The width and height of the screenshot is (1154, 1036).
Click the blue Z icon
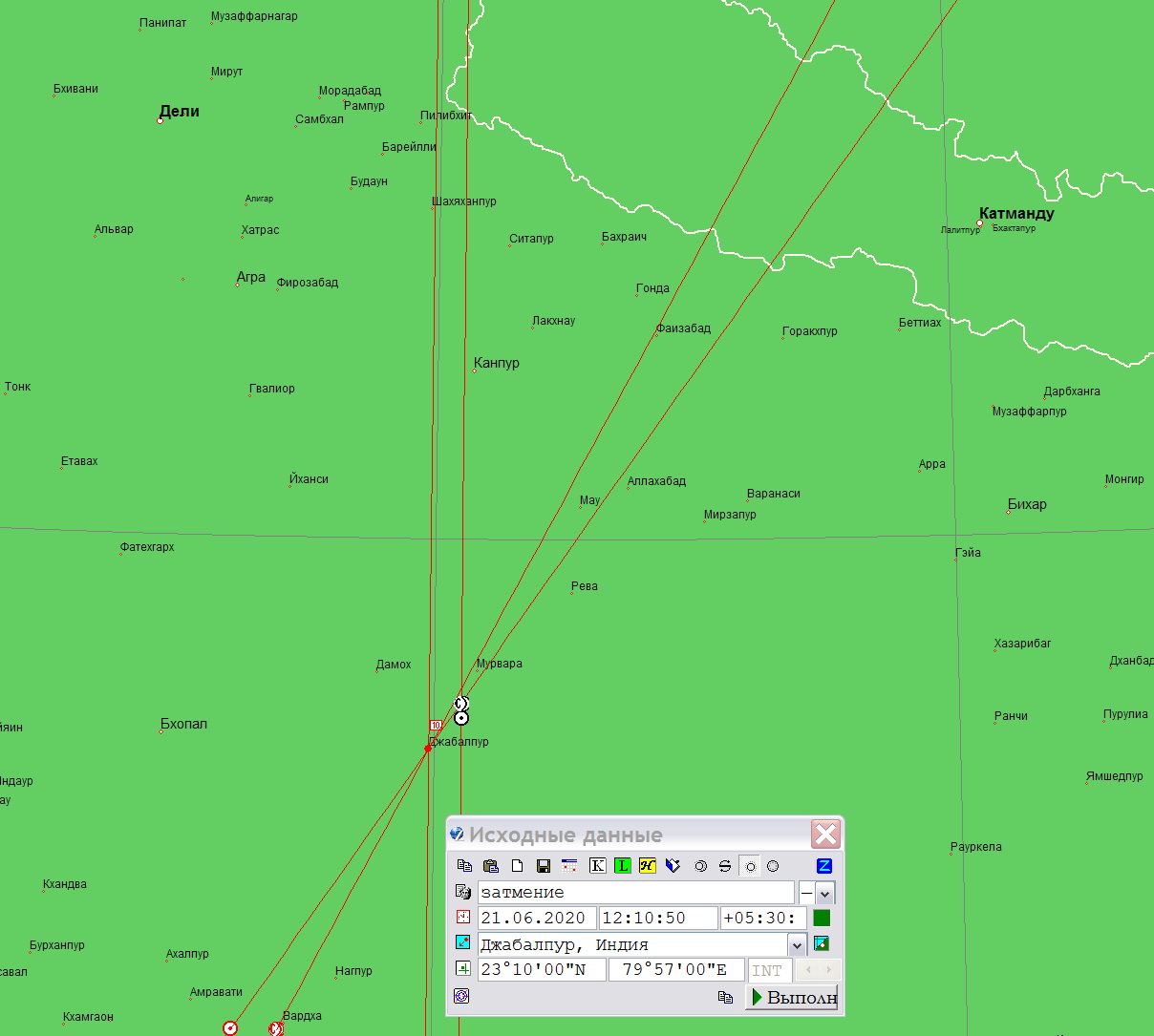coord(824,866)
